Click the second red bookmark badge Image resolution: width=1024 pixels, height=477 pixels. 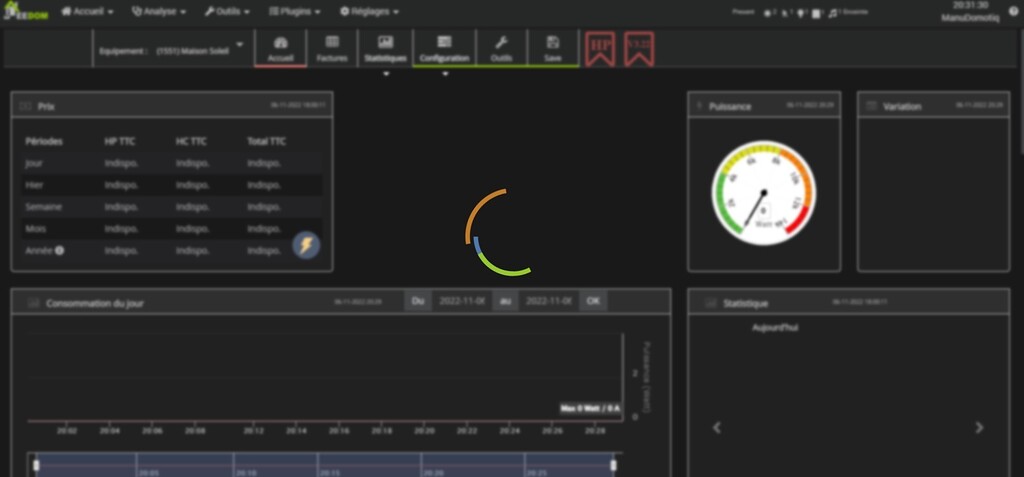[x=639, y=48]
